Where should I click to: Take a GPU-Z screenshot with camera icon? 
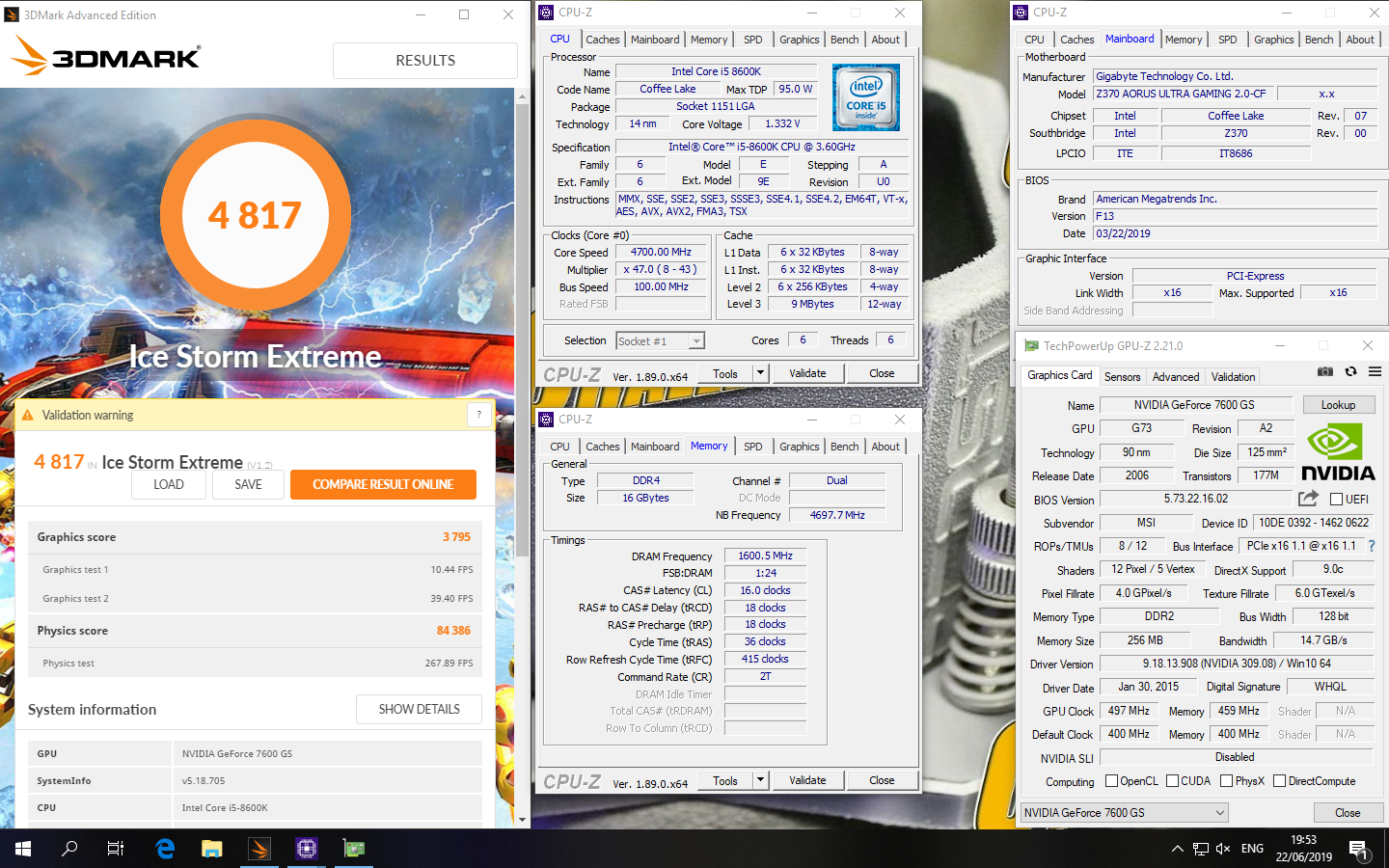[1325, 371]
